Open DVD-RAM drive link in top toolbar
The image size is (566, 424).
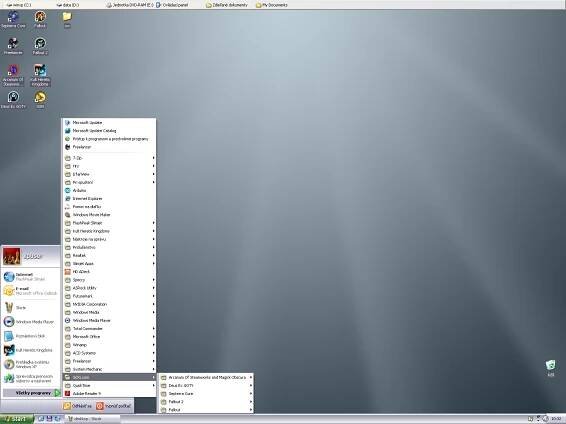(130, 5)
